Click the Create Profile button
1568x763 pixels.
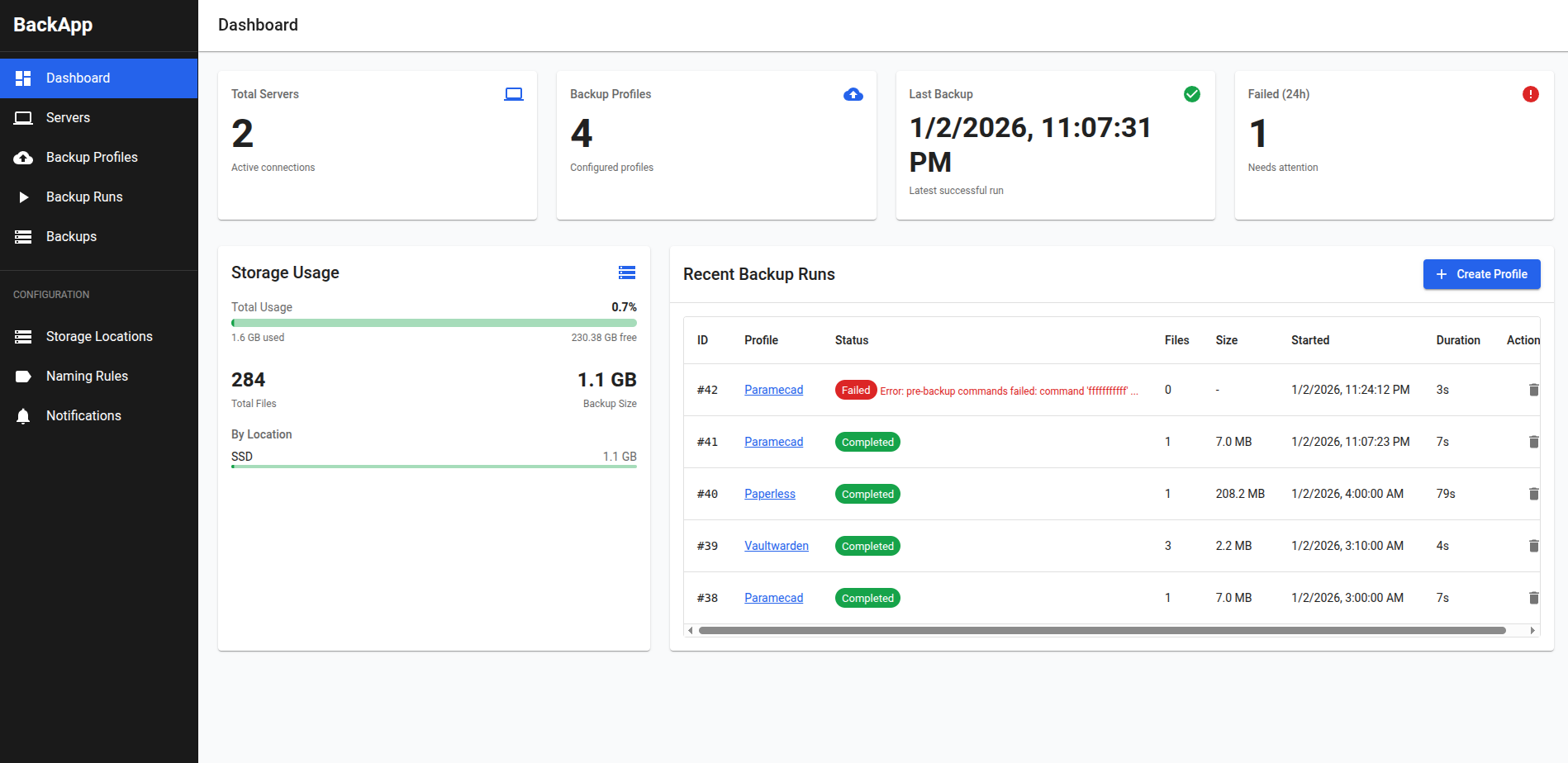click(1481, 274)
